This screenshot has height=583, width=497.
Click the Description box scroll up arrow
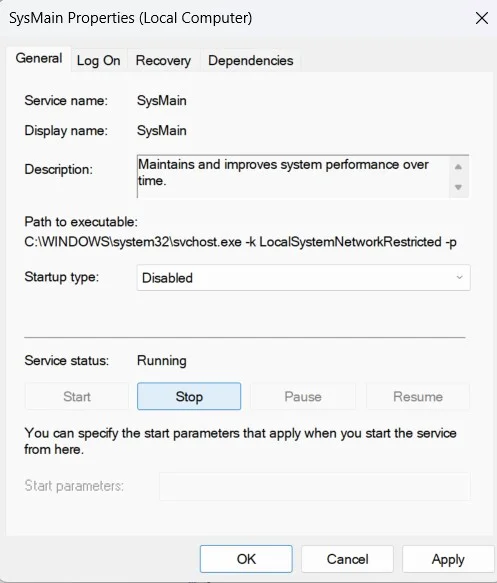[x=458, y=167]
